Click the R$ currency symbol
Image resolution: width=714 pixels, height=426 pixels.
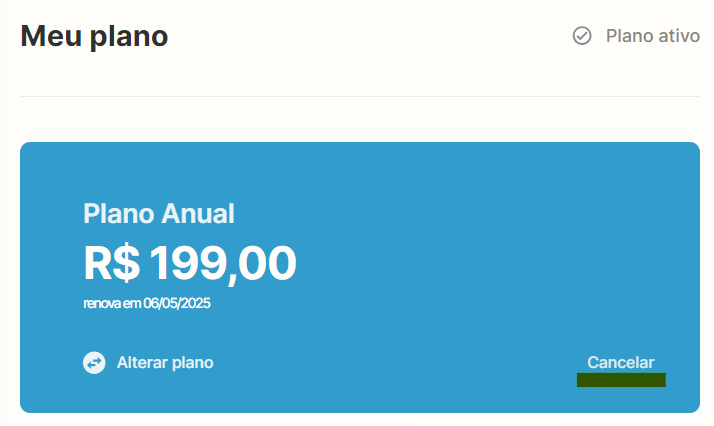(112, 263)
